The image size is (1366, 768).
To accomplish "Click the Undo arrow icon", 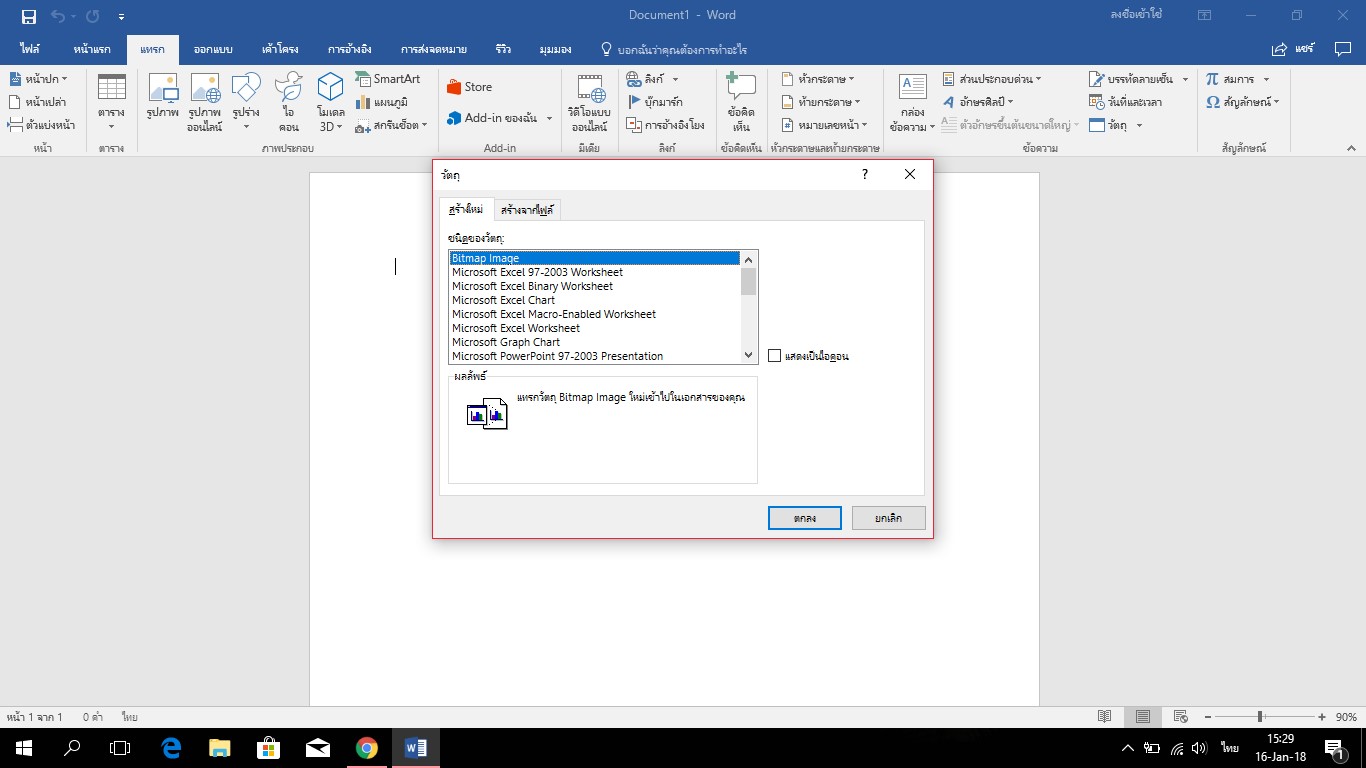I will 58,16.
